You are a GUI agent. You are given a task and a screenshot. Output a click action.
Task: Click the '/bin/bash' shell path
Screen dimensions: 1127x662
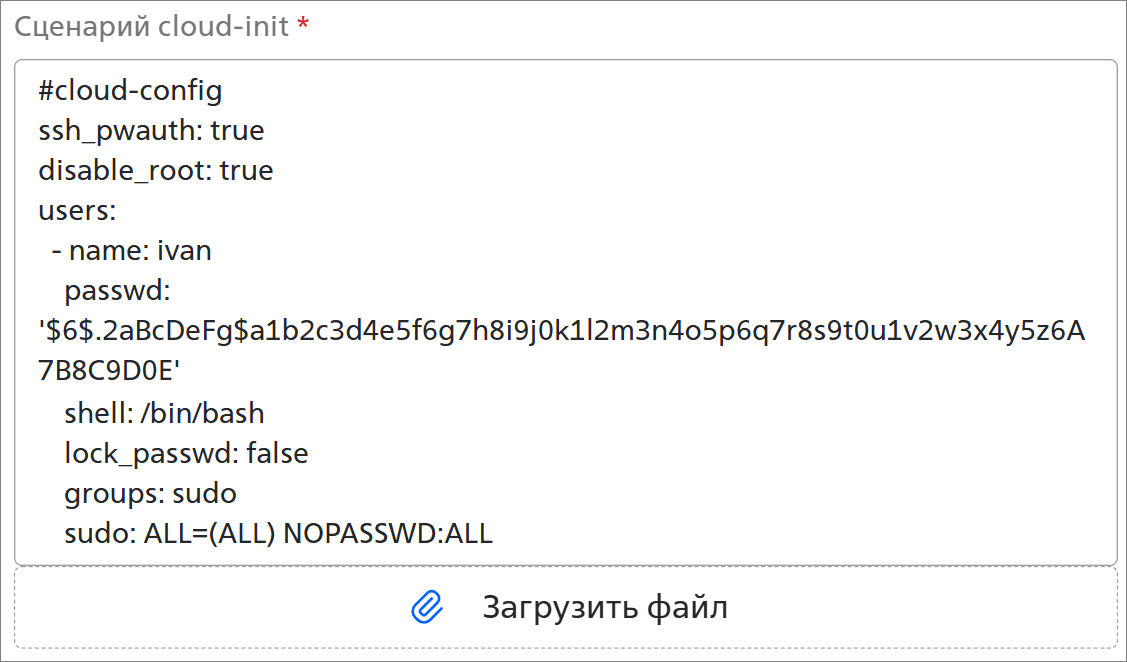[203, 413]
